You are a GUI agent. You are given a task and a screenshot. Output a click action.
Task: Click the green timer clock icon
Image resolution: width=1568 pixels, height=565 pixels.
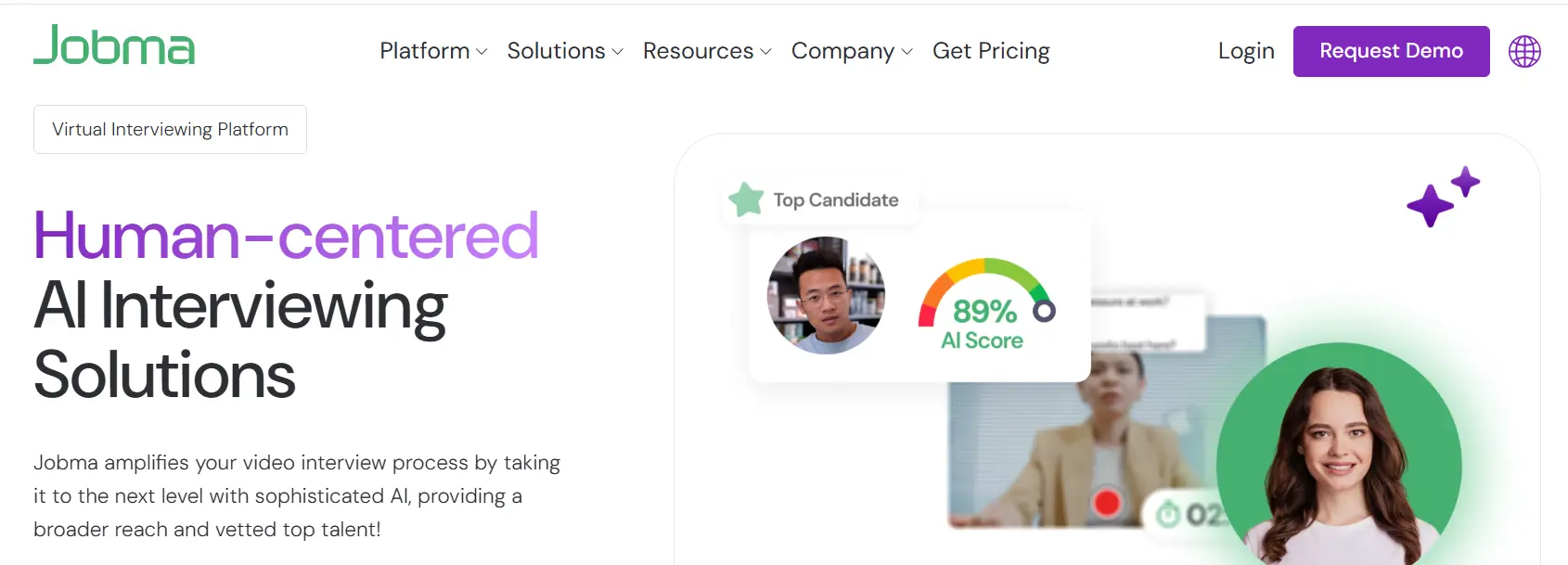(x=1168, y=513)
